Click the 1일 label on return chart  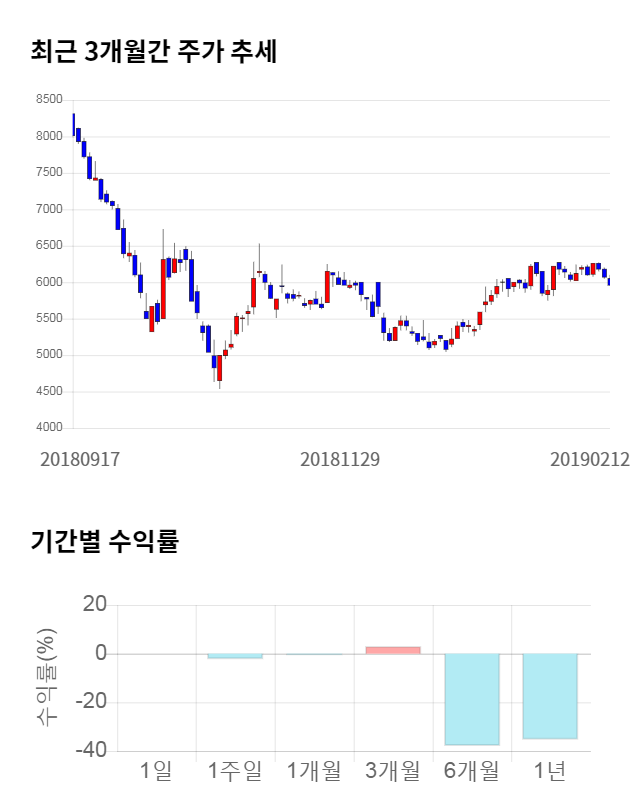[x=157, y=771]
